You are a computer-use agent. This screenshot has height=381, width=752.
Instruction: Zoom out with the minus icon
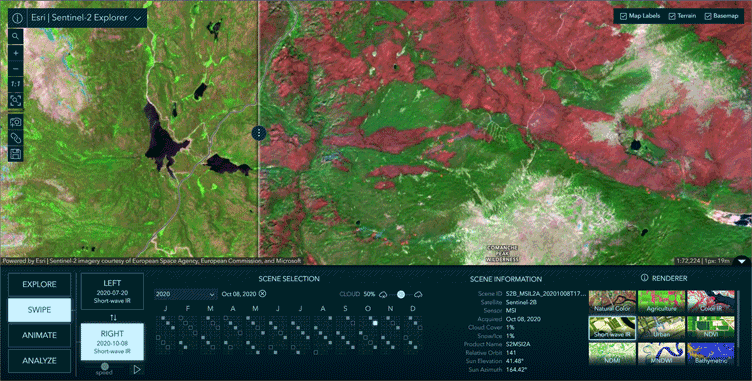point(15,69)
